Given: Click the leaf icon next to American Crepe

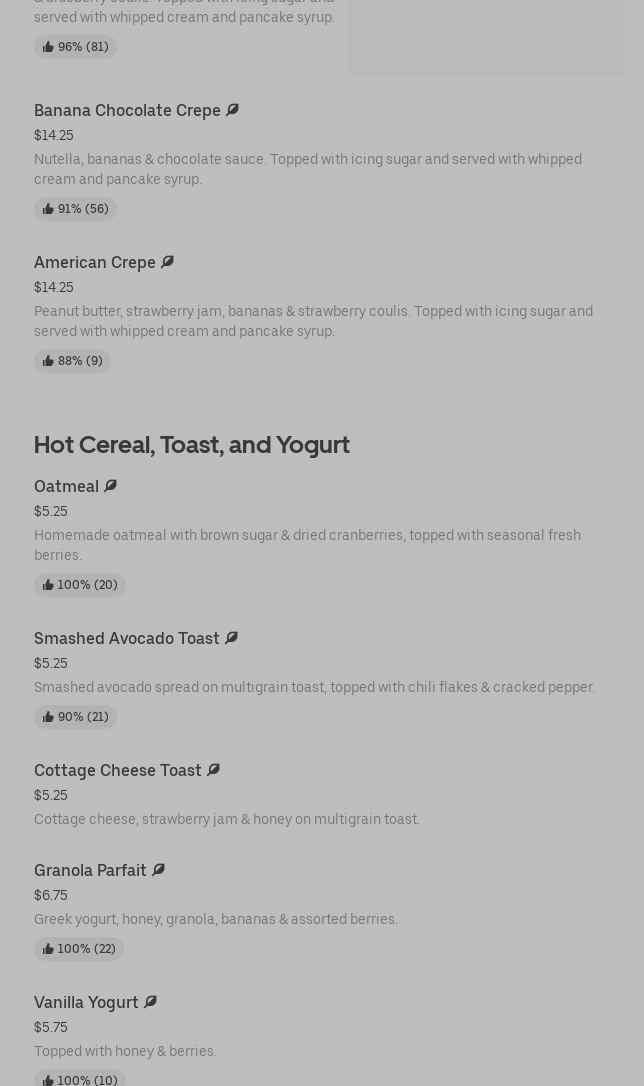Looking at the screenshot, I should pos(167,262).
